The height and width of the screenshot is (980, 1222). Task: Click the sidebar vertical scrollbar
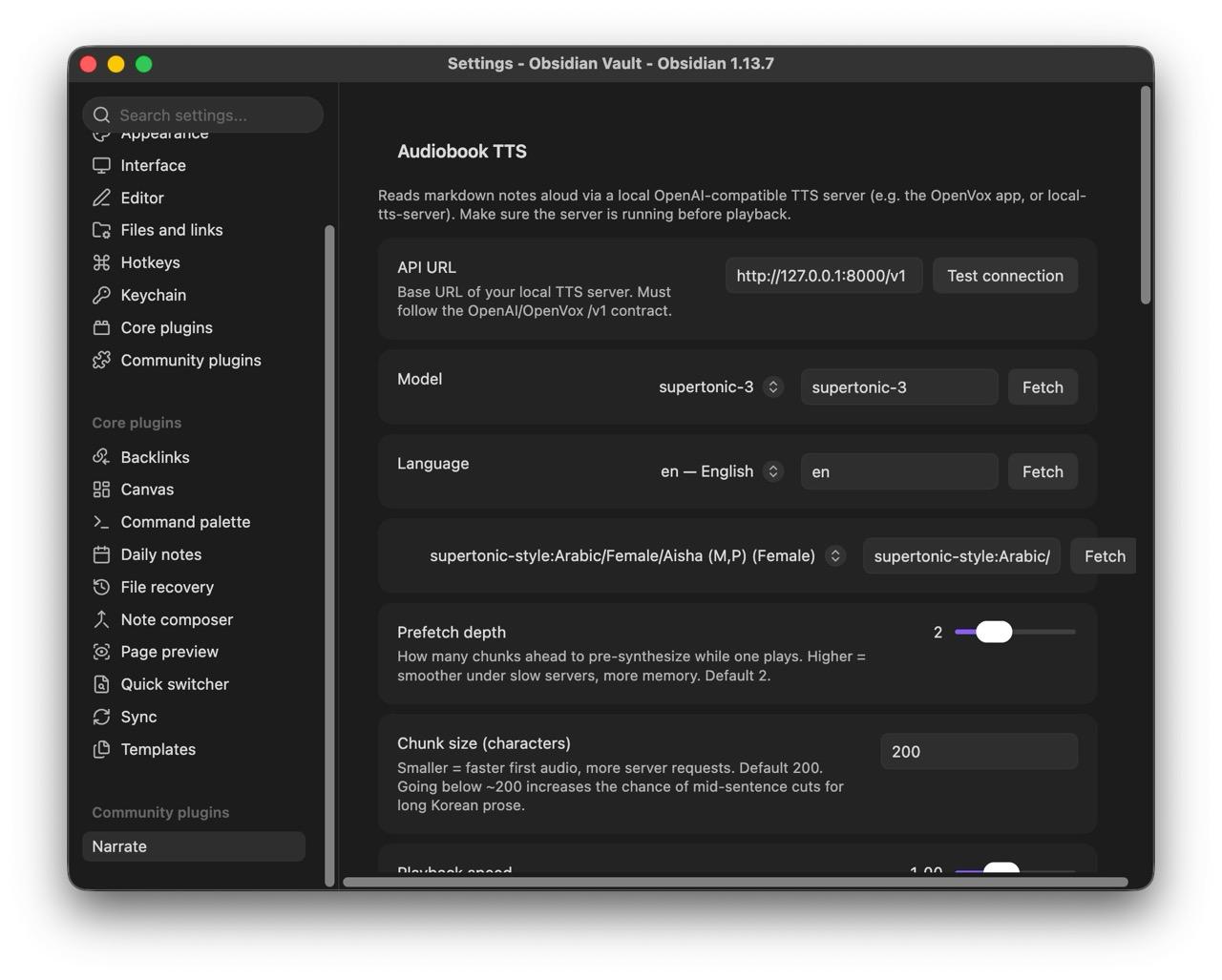tap(329, 555)
